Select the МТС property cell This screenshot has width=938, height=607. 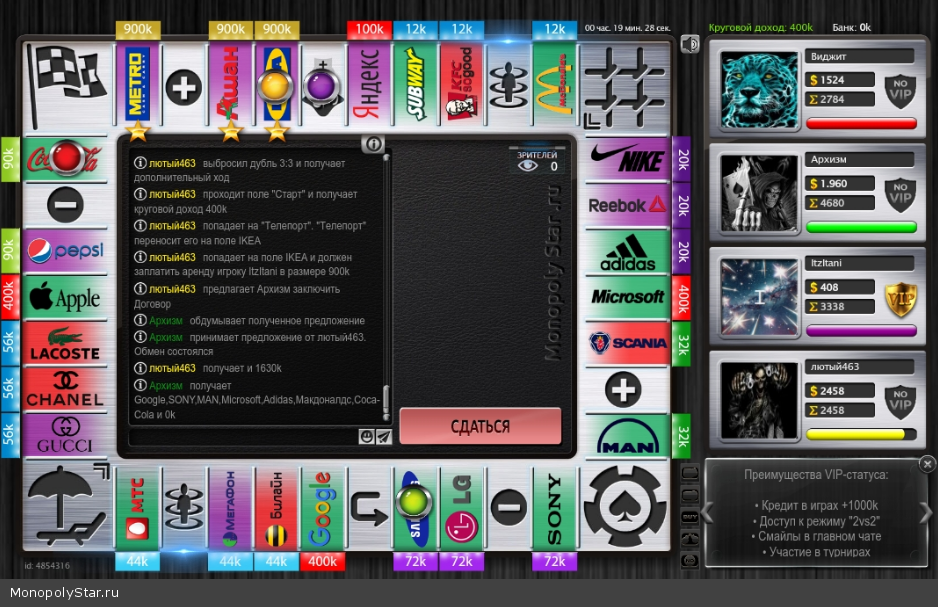click(137, 508)
